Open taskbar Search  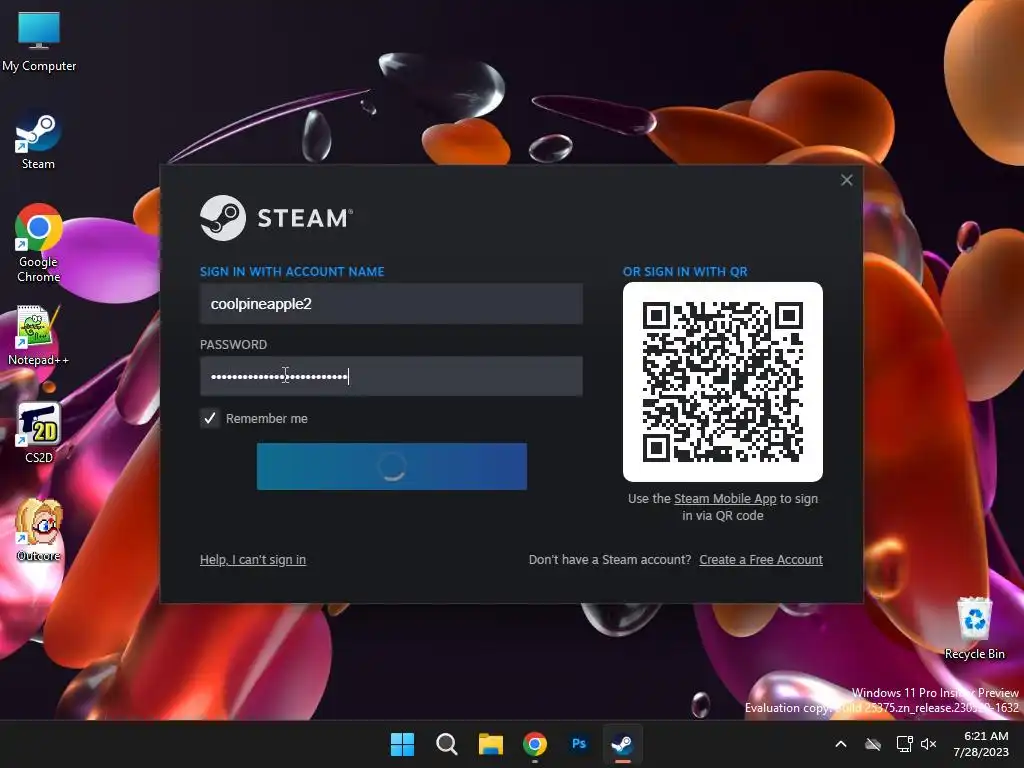point(447,744)
